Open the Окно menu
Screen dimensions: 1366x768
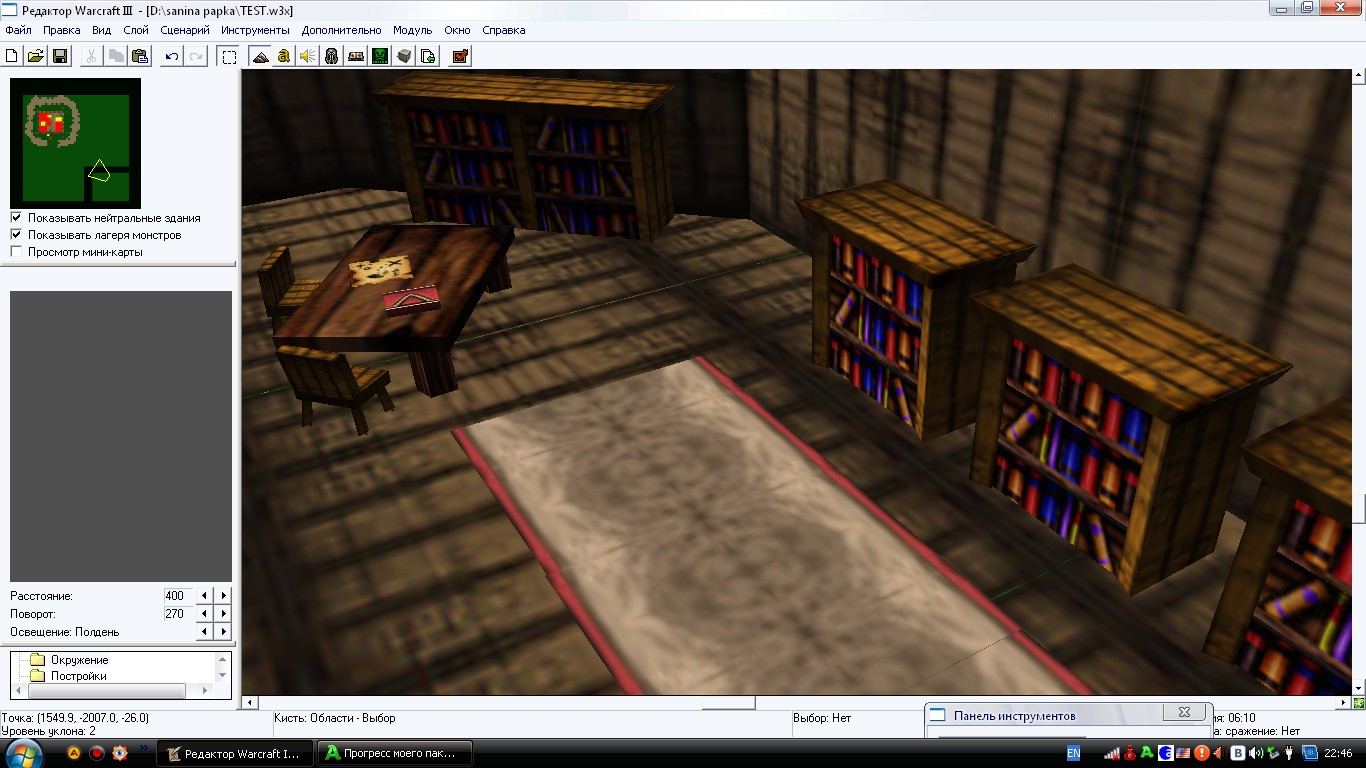(x=457, y=30)
